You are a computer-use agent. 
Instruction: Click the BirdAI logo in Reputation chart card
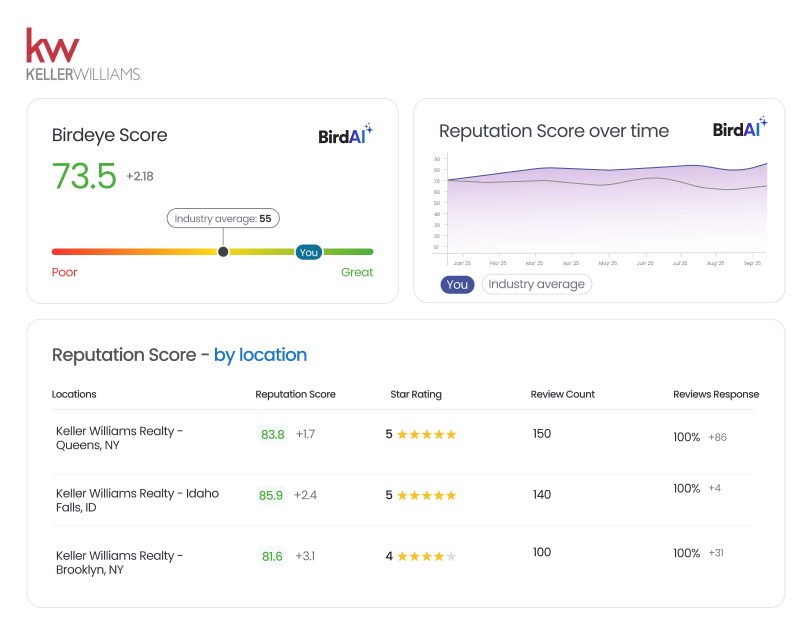tap(740, 129)
